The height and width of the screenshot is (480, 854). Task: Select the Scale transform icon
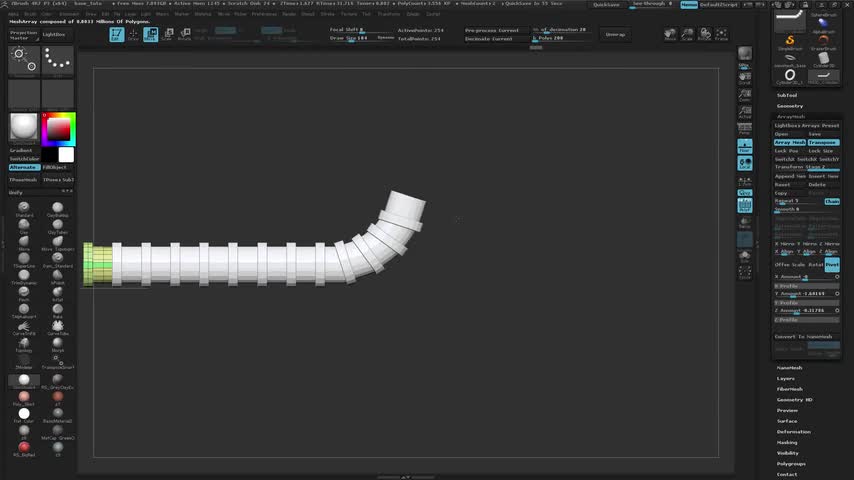point(168,34)
